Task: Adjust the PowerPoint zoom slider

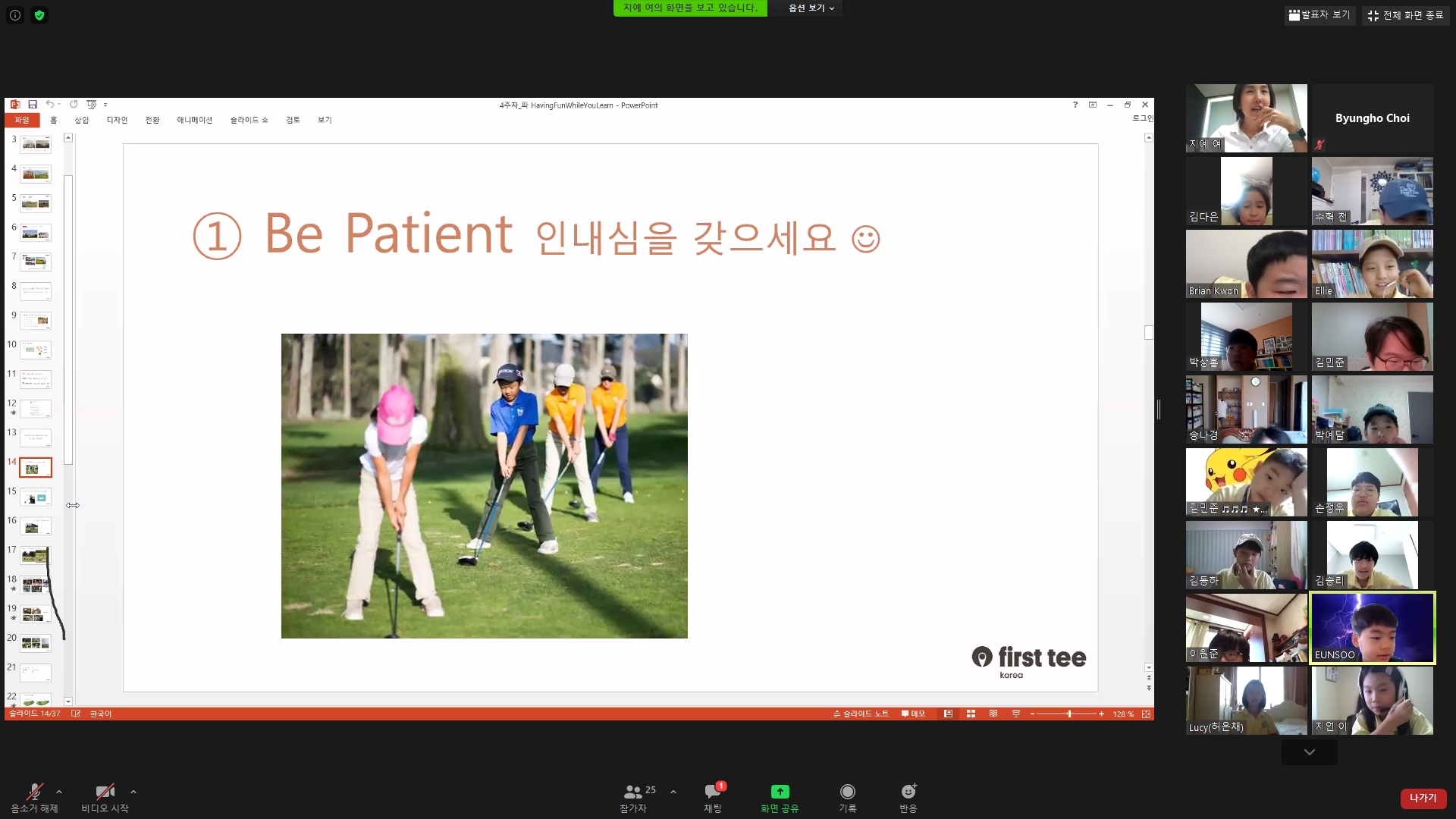Action: 1069,714
